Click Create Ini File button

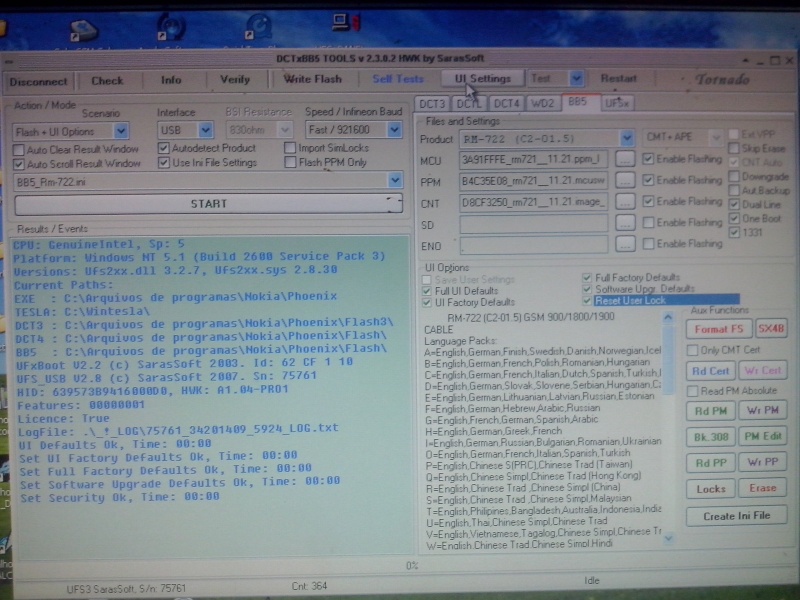737,516
